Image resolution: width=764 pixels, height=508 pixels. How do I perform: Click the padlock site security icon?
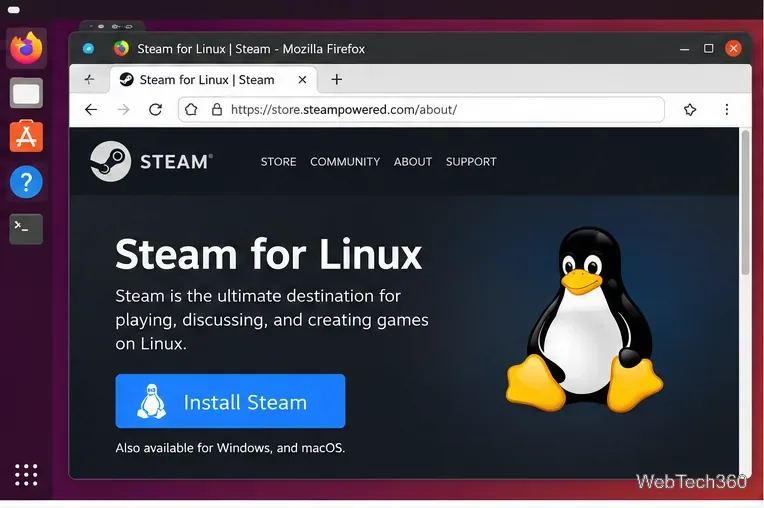(217, 110)
